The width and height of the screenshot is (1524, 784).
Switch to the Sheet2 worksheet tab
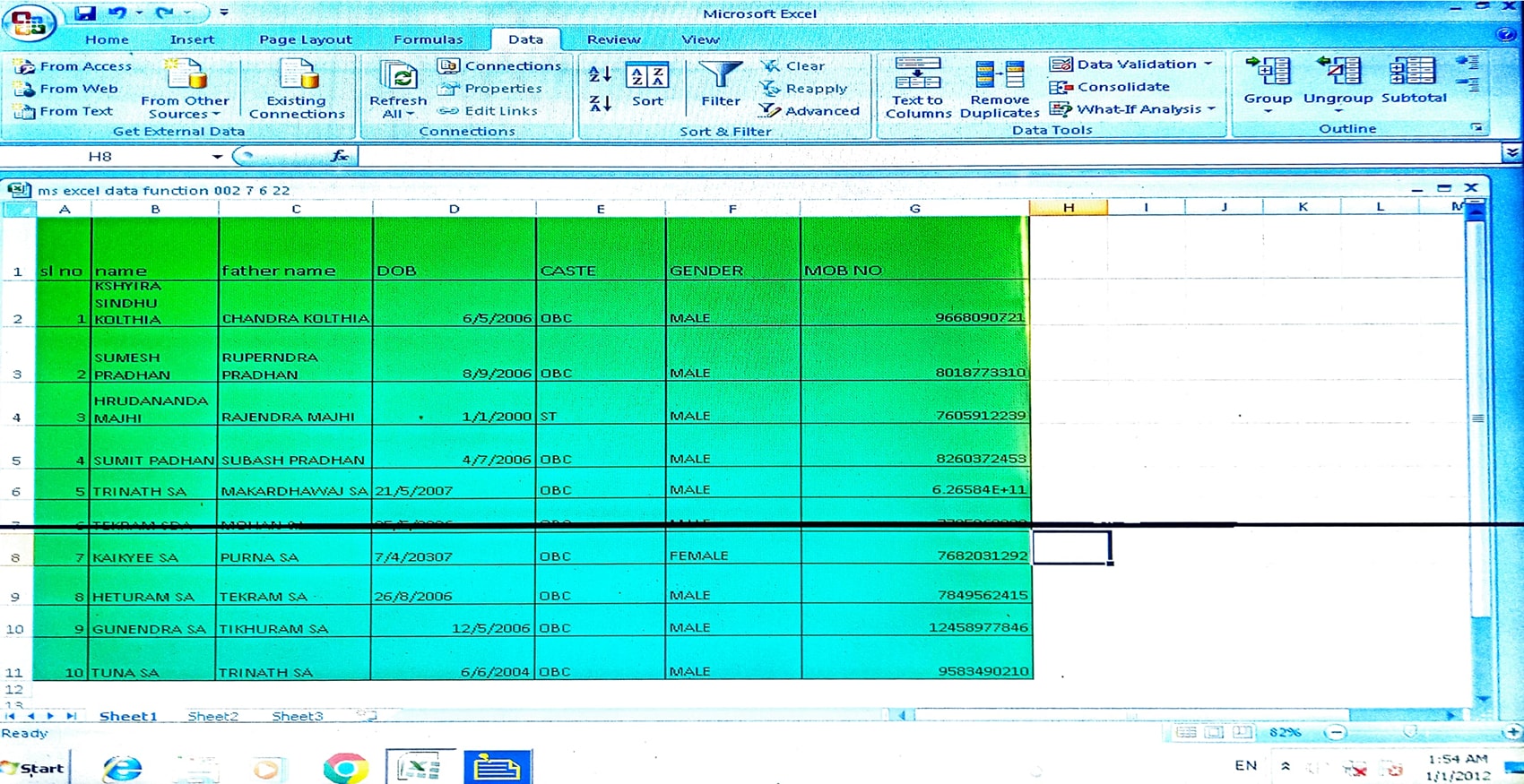(212, 716)
